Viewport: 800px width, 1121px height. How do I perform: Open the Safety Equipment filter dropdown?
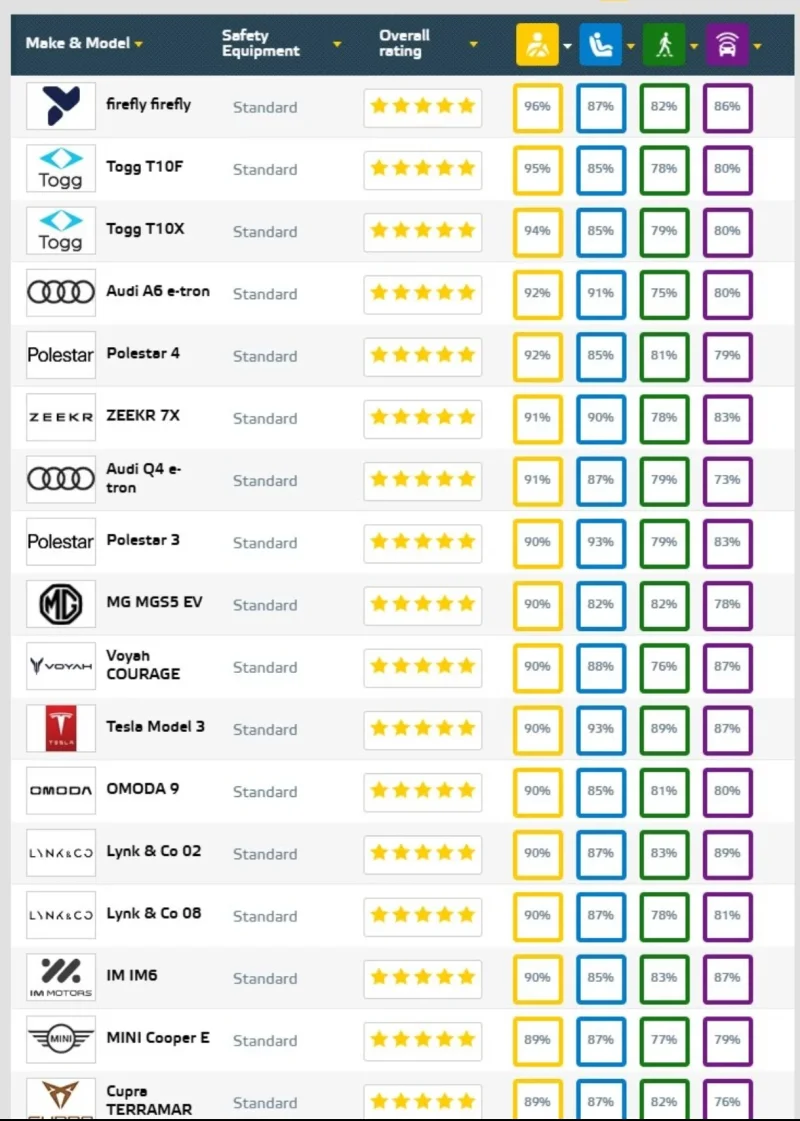click(337, 44)
